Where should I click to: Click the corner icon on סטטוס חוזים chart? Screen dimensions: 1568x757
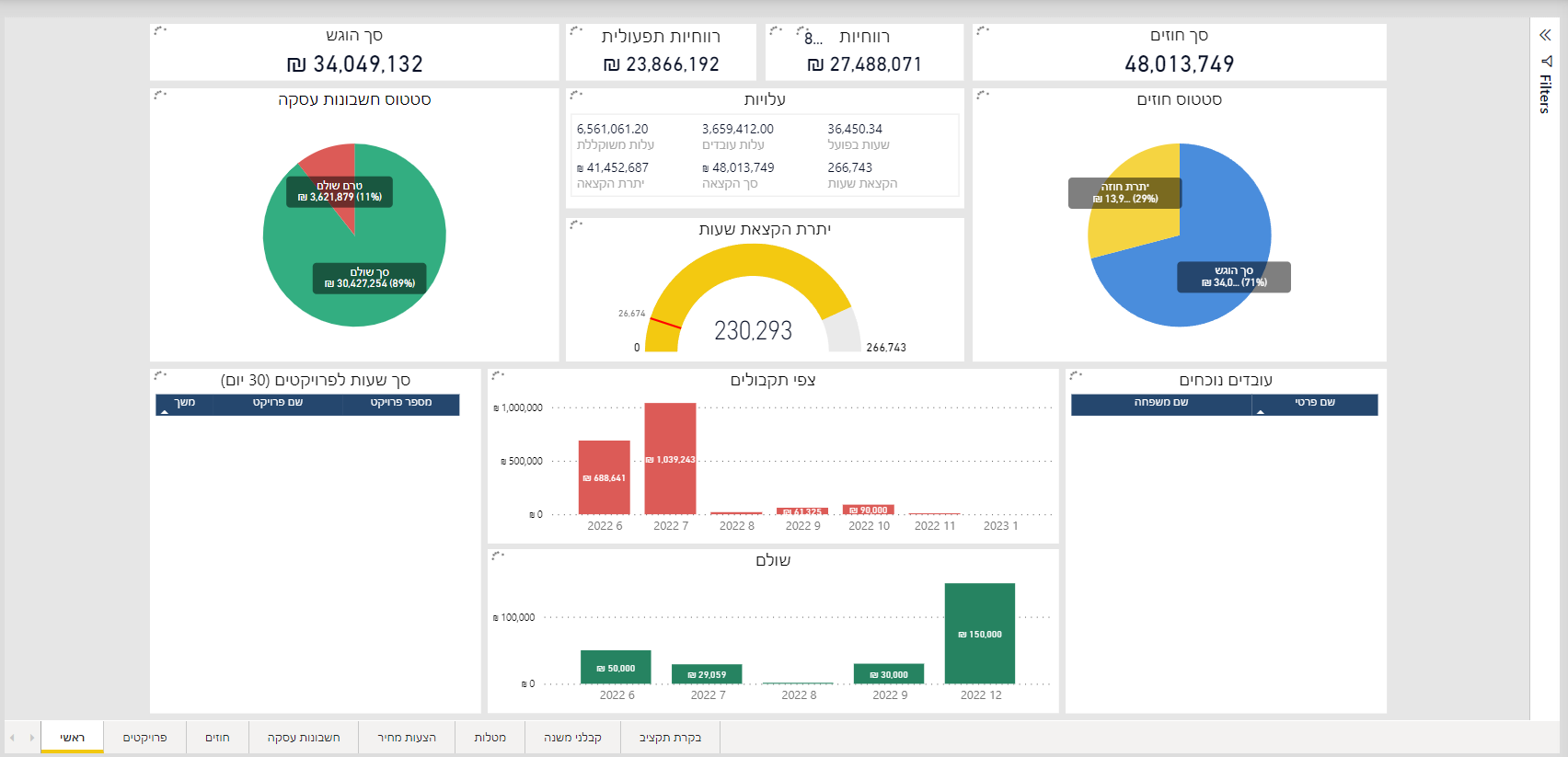coord(983,95)
